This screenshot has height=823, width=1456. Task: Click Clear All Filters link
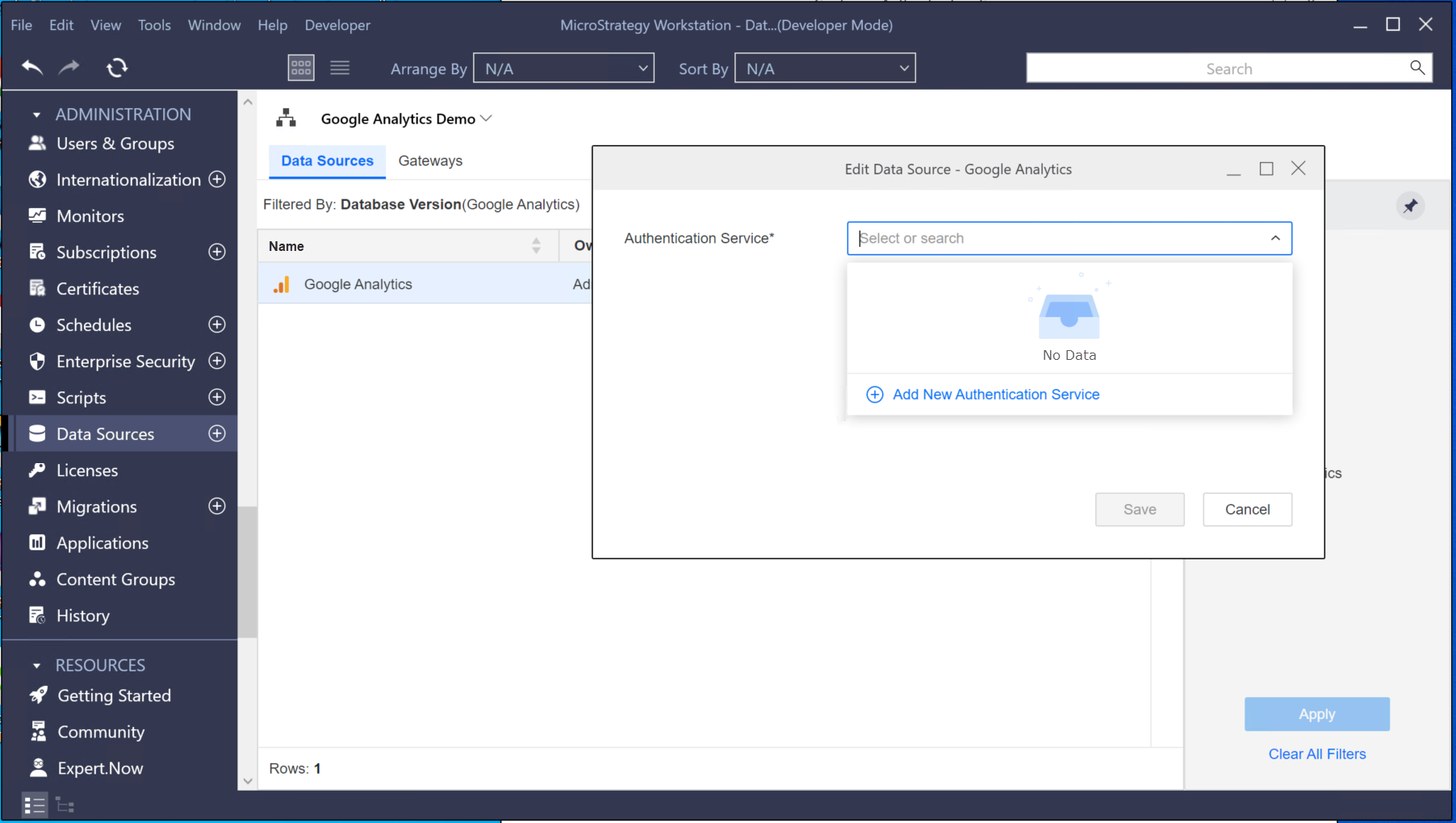click(1316, 754)
